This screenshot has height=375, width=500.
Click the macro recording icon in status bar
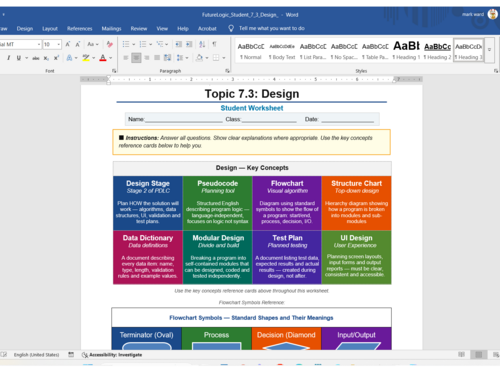71,354
